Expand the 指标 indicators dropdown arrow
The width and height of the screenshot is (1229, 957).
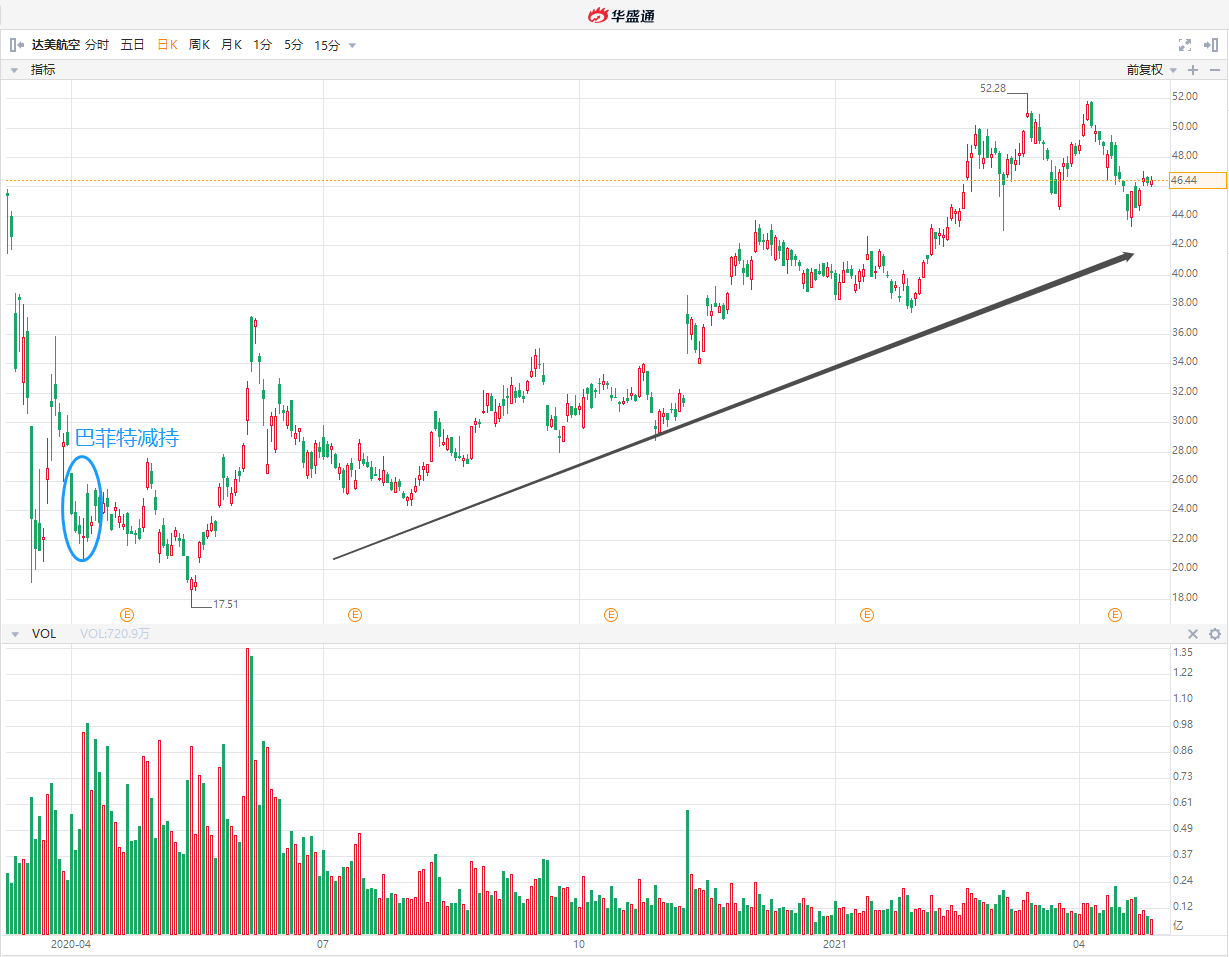15,70
